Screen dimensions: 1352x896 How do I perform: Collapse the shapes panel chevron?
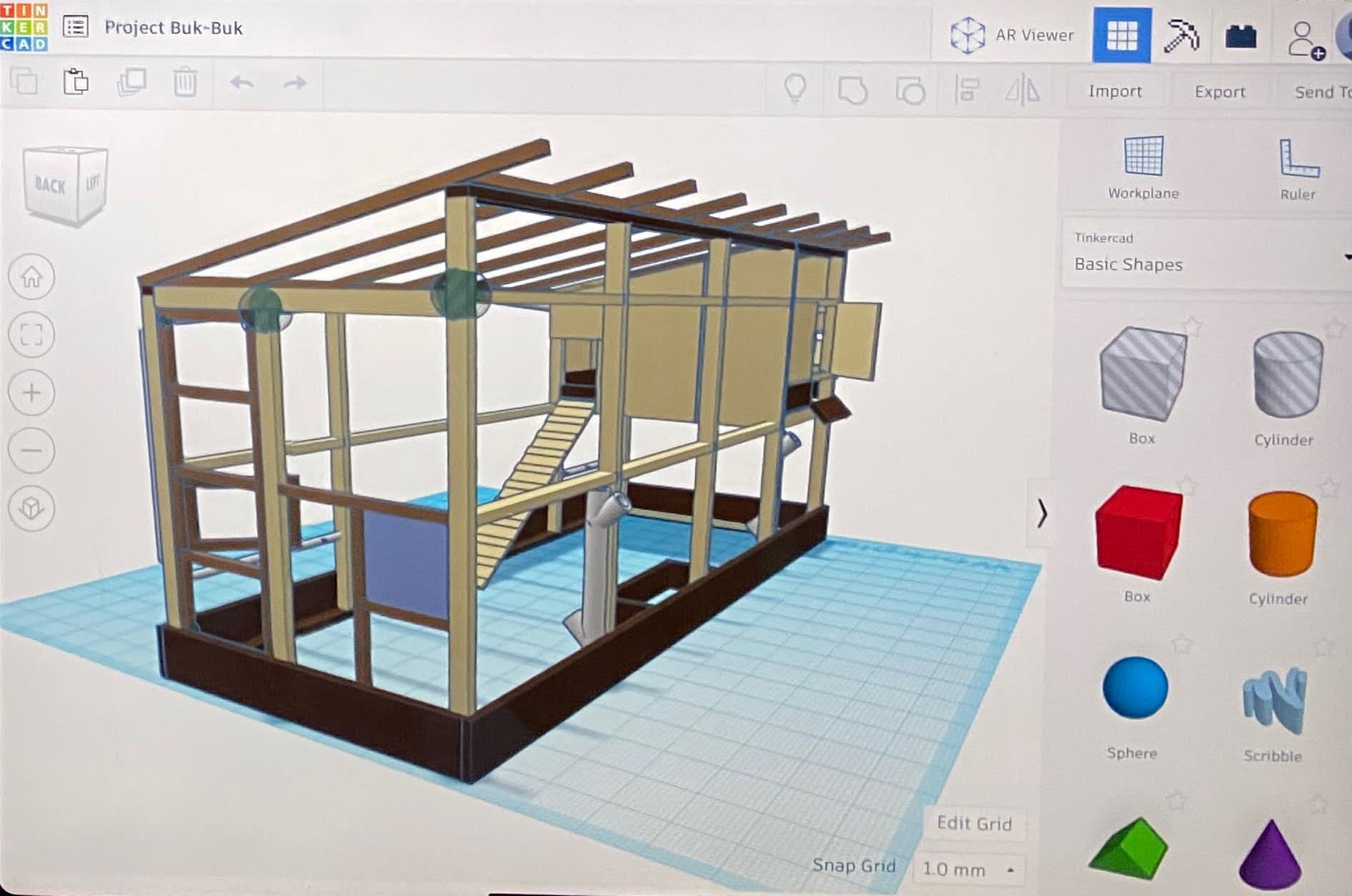coord(1042,513)
